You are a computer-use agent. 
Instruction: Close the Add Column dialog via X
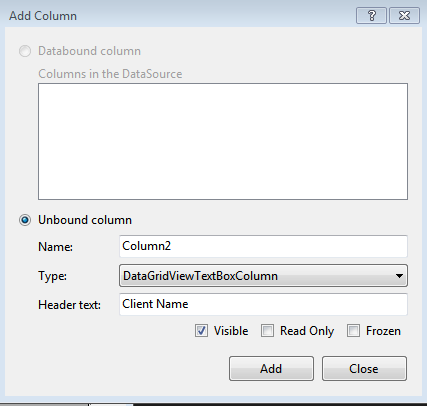coord(404,16)
